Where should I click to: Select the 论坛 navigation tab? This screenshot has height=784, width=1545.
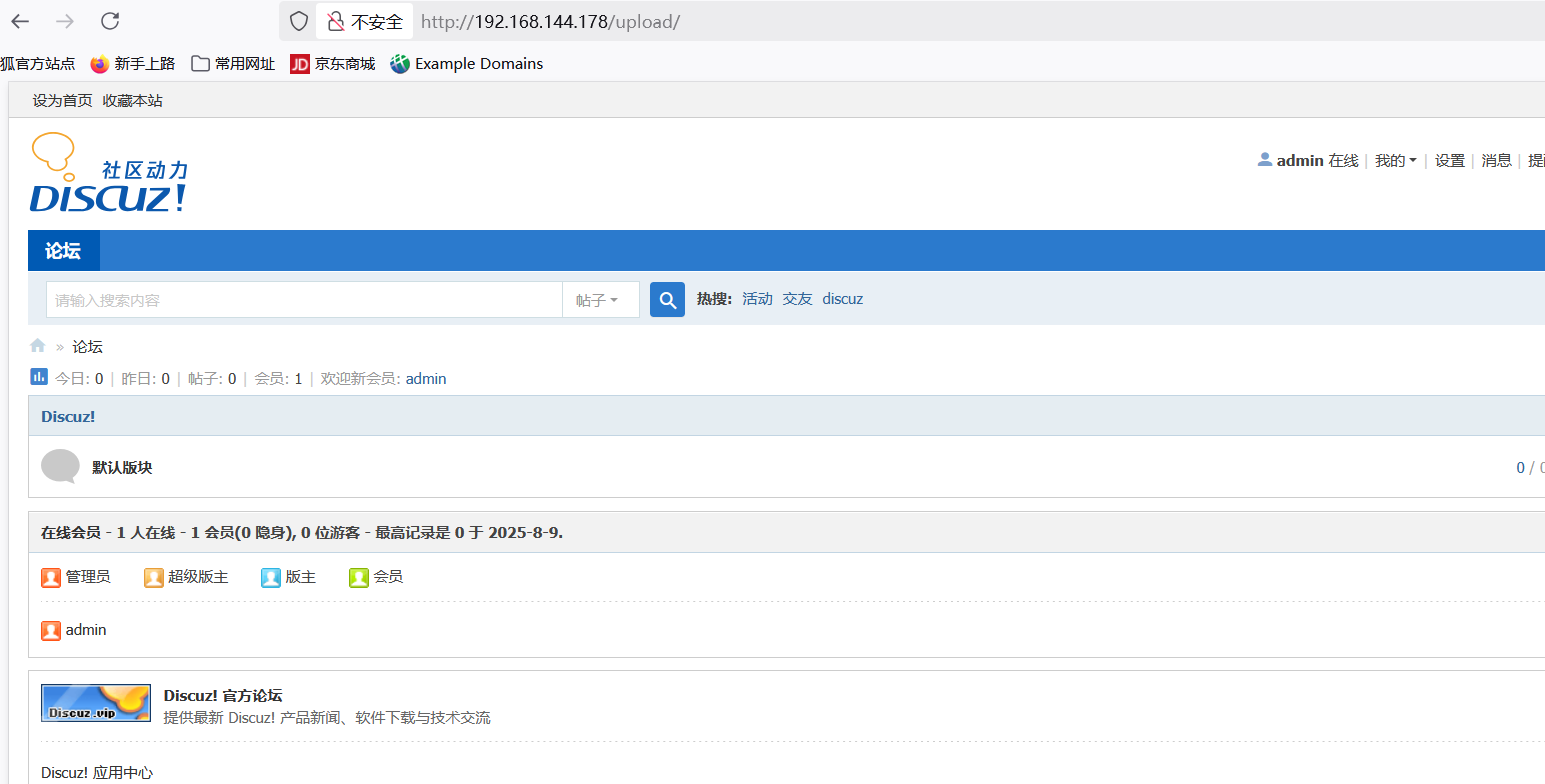click(x=63, y=250)
